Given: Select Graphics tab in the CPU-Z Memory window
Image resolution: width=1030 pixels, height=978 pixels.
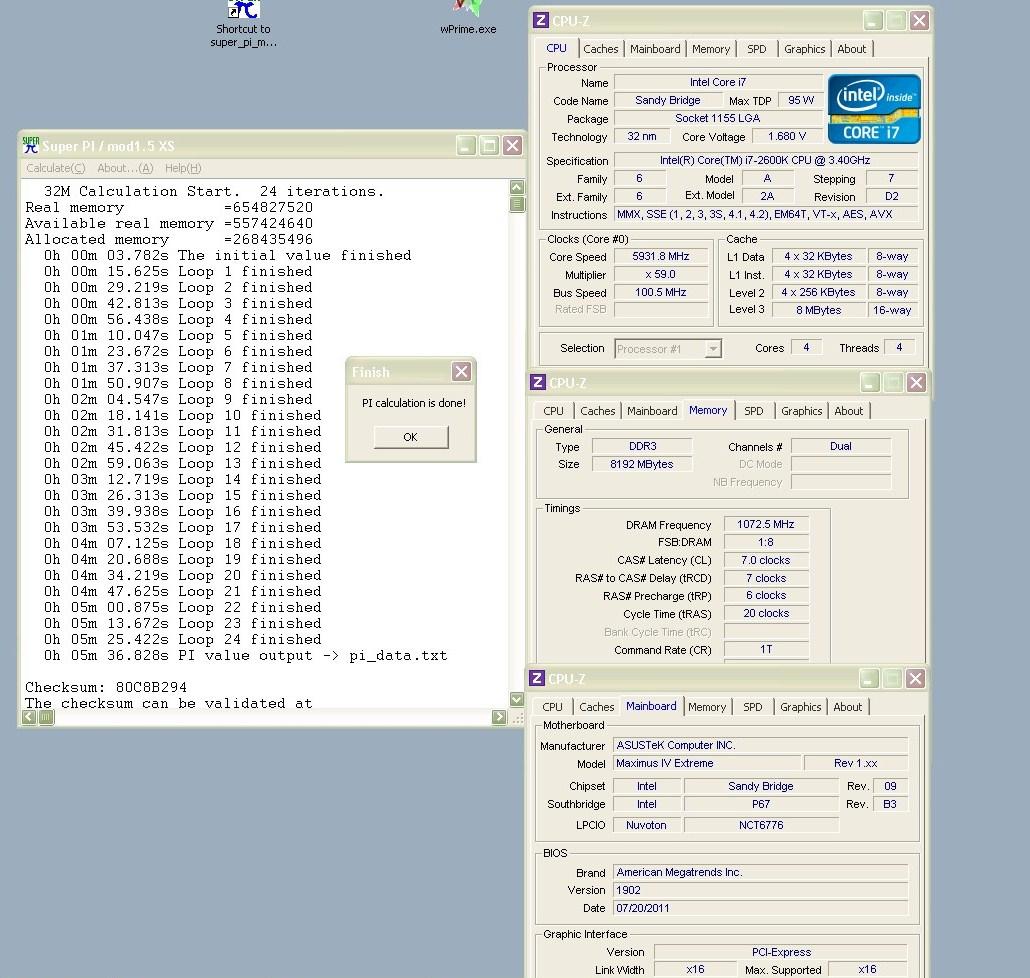Looking at the screenshot, I should click(x=801, y=411).
